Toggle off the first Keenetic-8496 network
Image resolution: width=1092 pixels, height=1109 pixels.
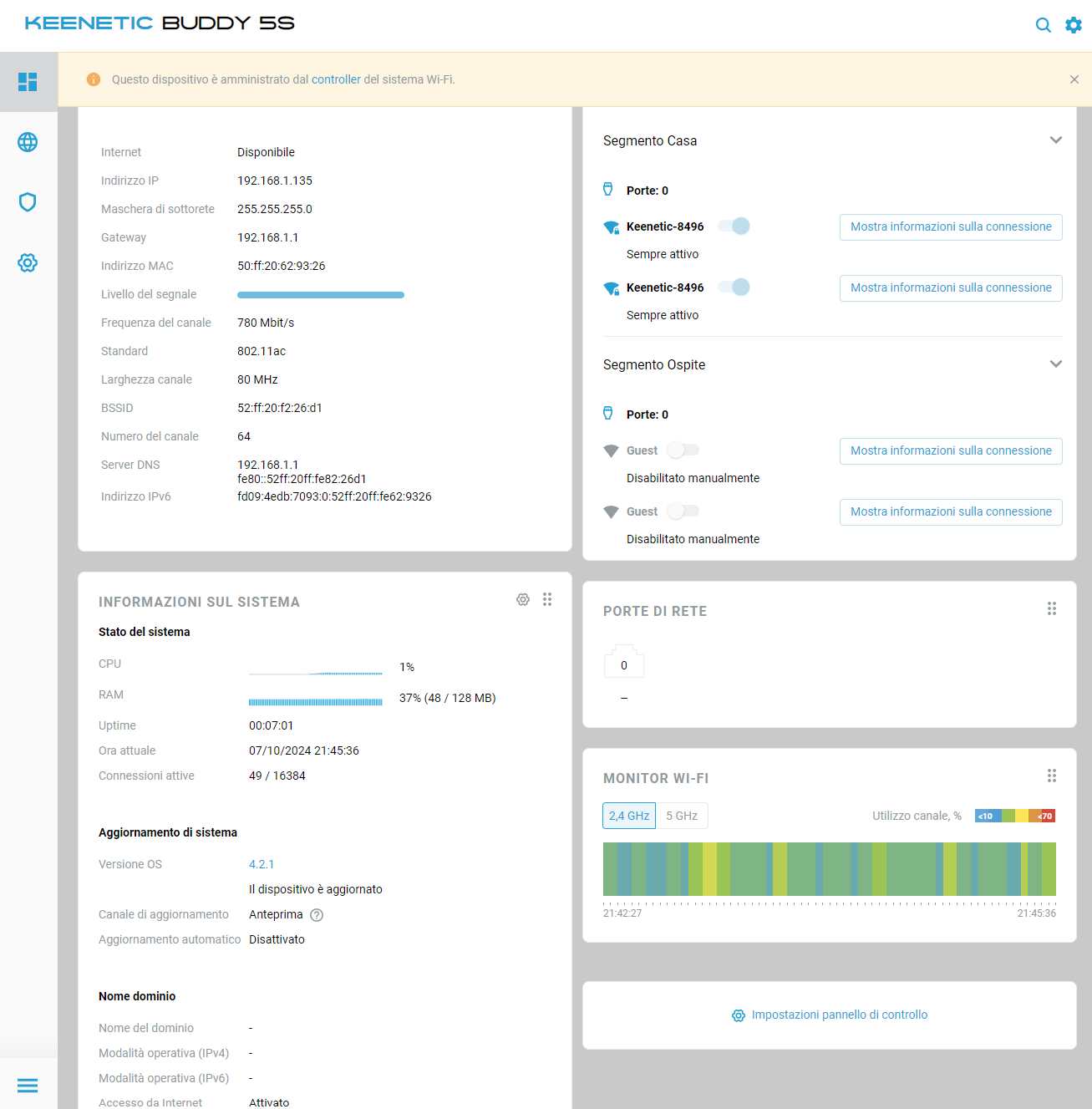734,226
